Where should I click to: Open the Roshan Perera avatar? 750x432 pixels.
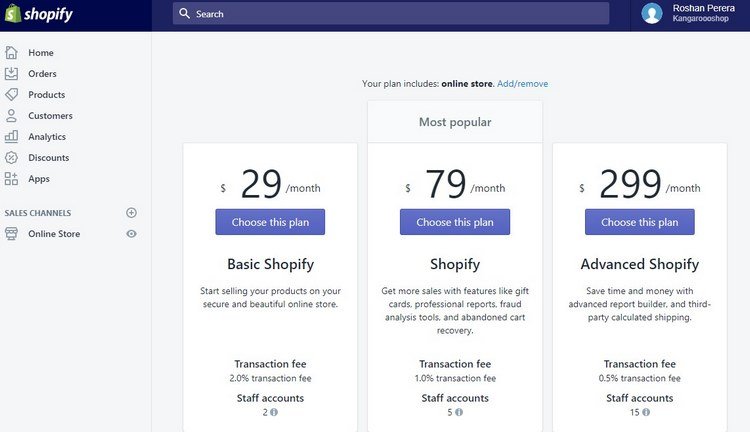tap(652, 13)
